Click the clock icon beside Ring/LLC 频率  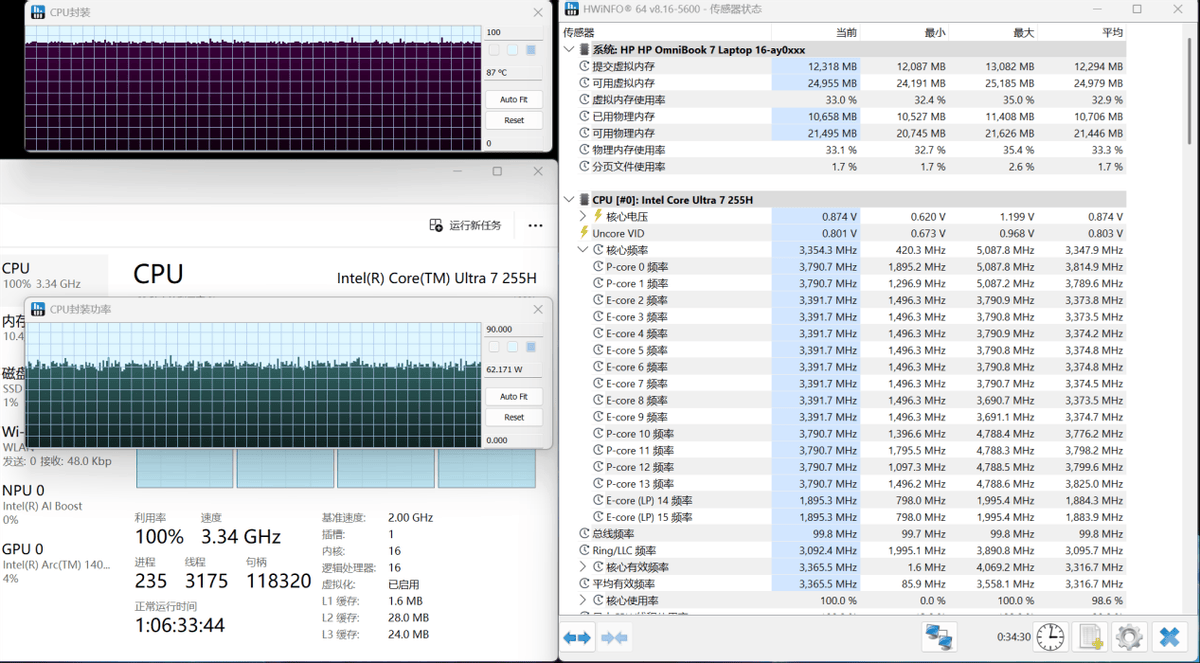pos(584,551)
